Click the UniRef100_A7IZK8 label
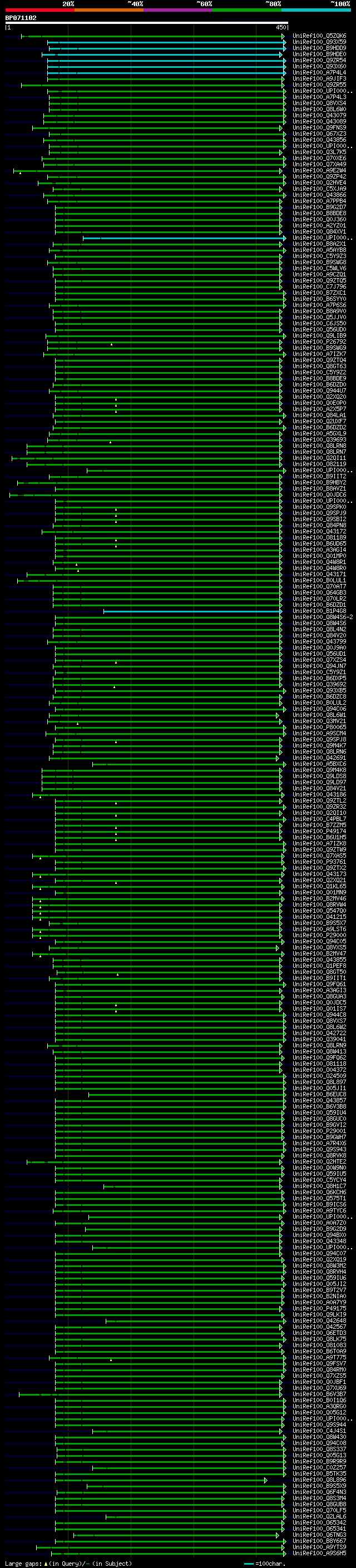The width and height of the screenshot is (356, 1568). tap(319, 843)
